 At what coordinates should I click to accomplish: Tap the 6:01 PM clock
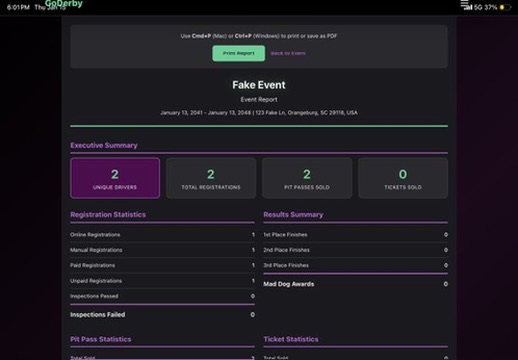18,7
